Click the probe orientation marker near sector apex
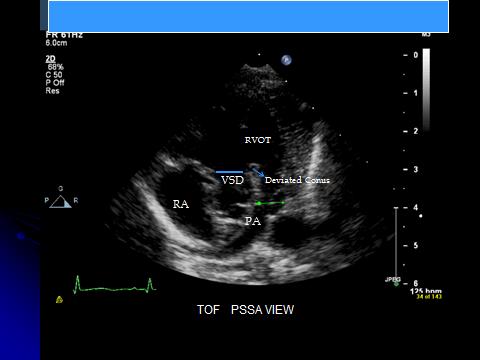This screenshot has height=360, width=480. click(286, 60)
